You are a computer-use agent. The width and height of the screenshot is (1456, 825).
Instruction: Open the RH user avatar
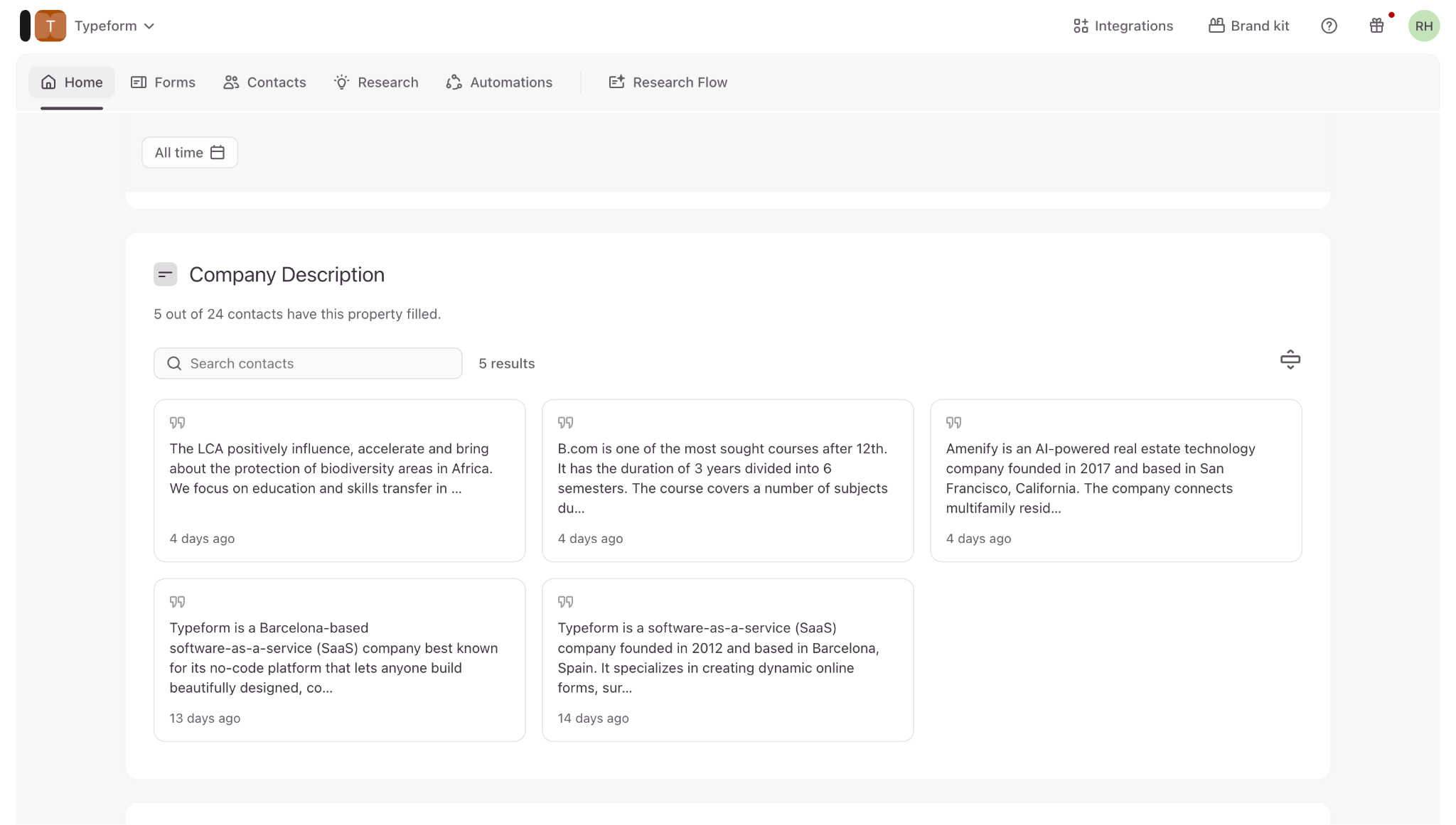point(1423,26)
